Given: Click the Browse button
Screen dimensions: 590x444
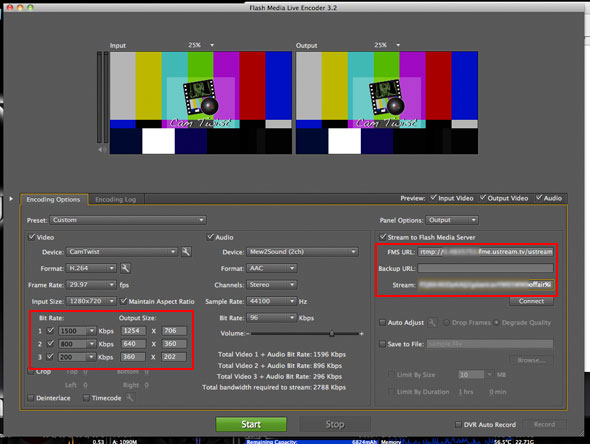Looking at the screenshot, I should 531,360.
